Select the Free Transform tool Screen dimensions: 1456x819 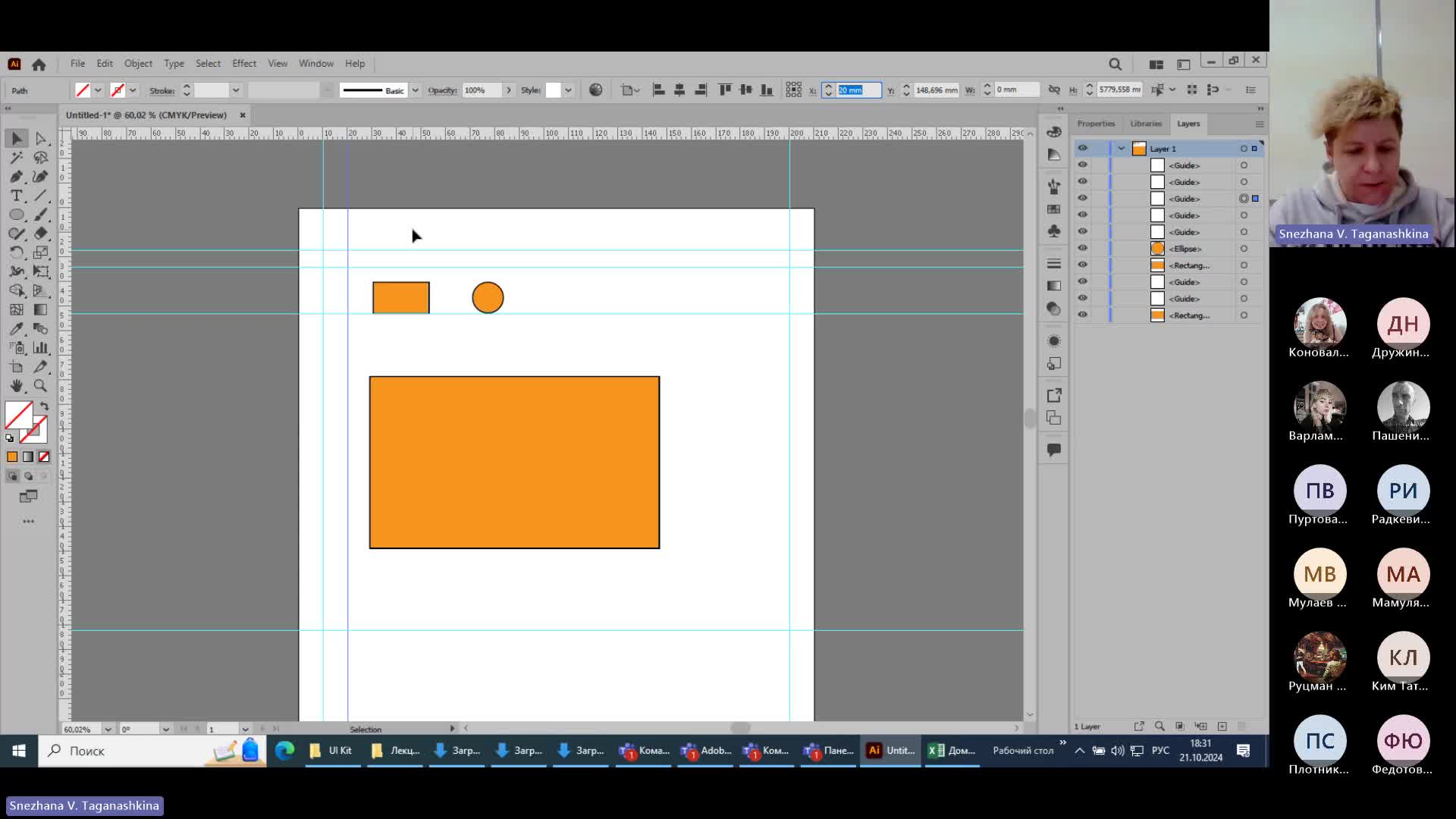(41, 271)
